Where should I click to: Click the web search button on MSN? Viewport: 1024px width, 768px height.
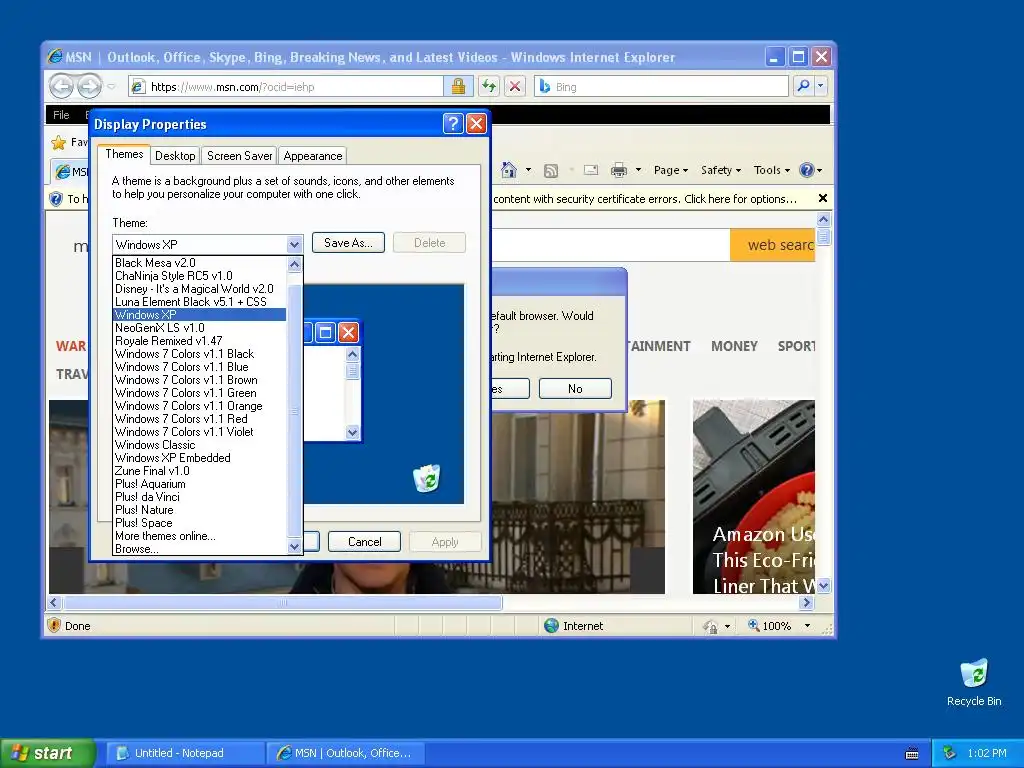(x=773, y=245)
